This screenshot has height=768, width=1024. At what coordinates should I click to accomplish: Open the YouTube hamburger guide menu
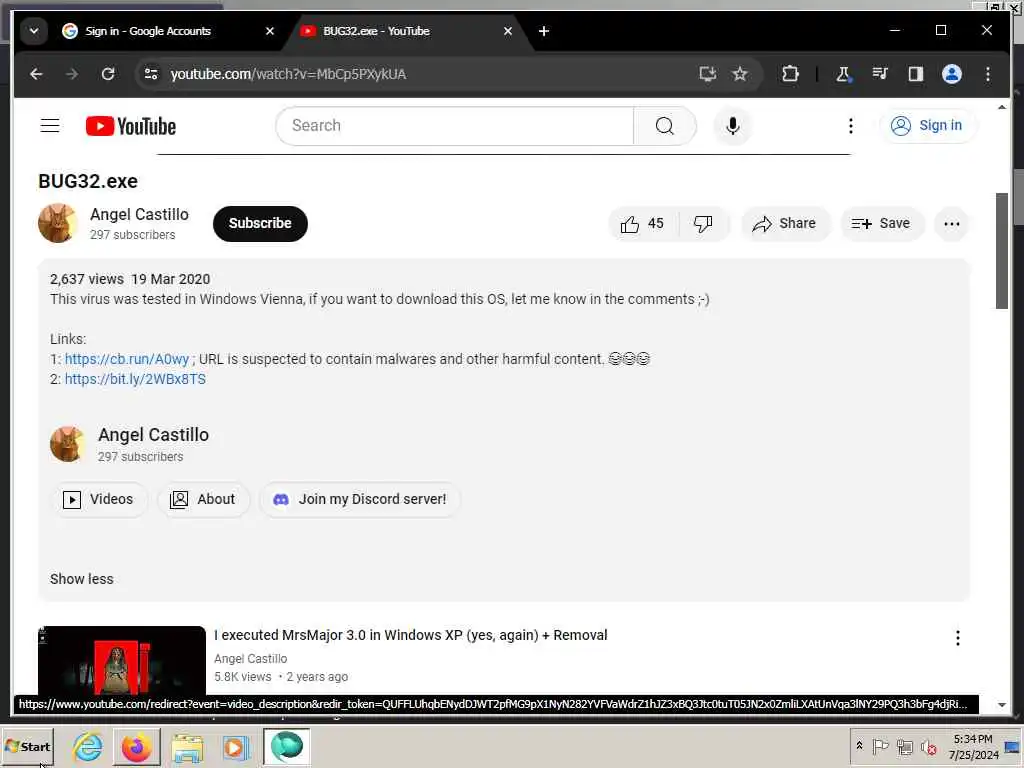click(50, 125)
